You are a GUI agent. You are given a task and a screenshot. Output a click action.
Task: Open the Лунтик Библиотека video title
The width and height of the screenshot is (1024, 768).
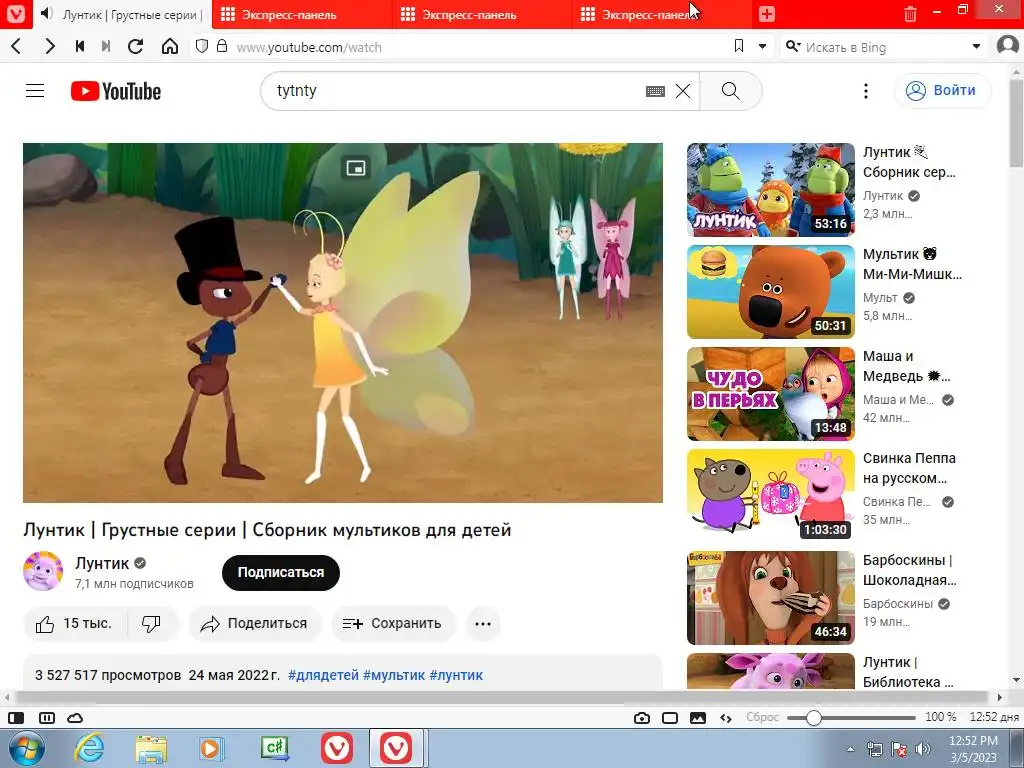pyautogui.click(x=908, y=672)
